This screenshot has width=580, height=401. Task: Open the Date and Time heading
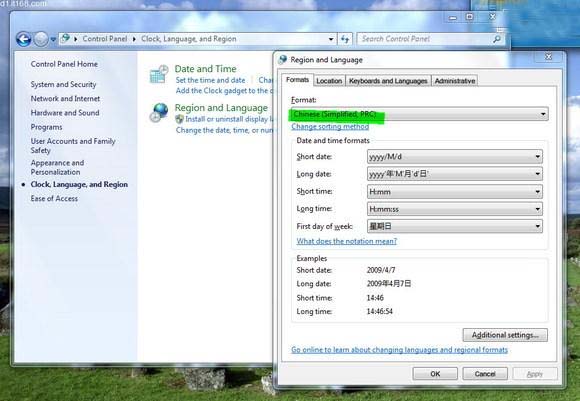coord(205,69)
